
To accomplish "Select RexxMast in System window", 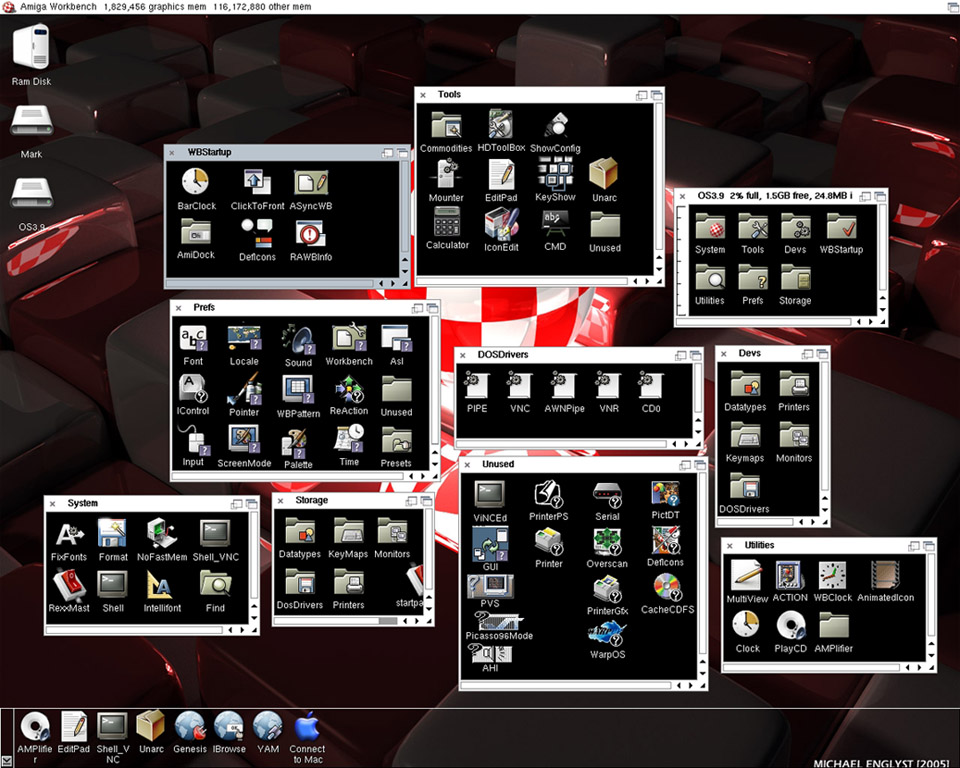I will coord(69,585).
